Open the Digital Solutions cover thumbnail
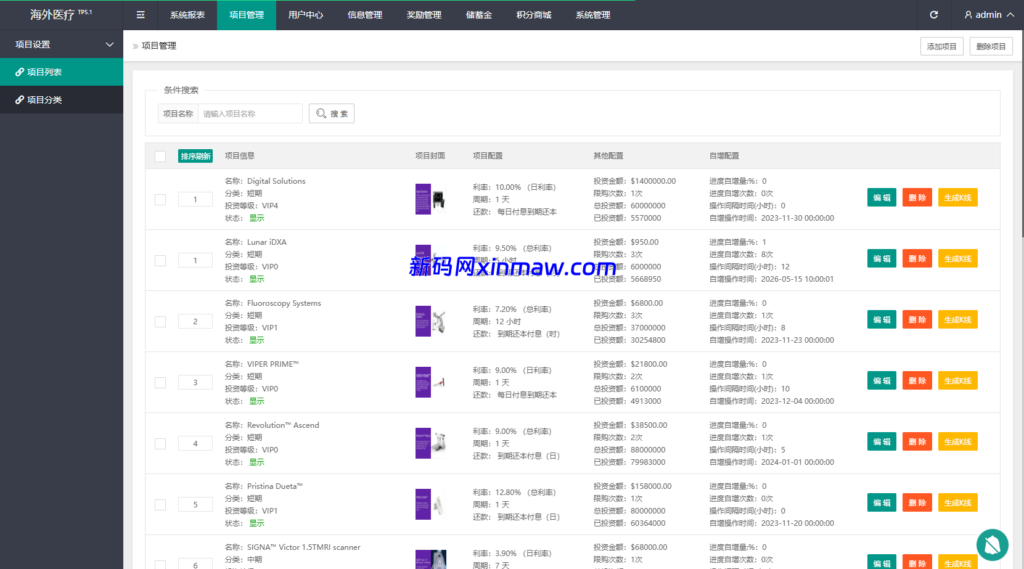 tap(430, 199)
